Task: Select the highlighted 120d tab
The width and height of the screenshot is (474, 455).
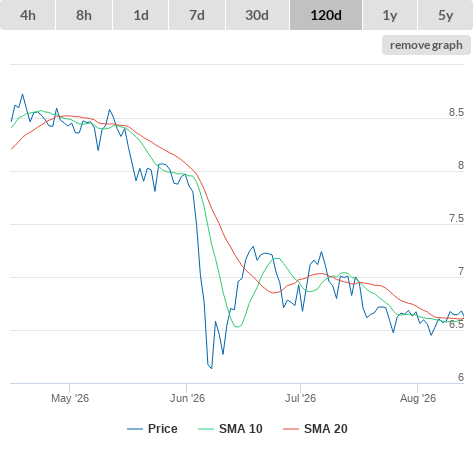Action: pyautogui.click(x=326, y=15)
